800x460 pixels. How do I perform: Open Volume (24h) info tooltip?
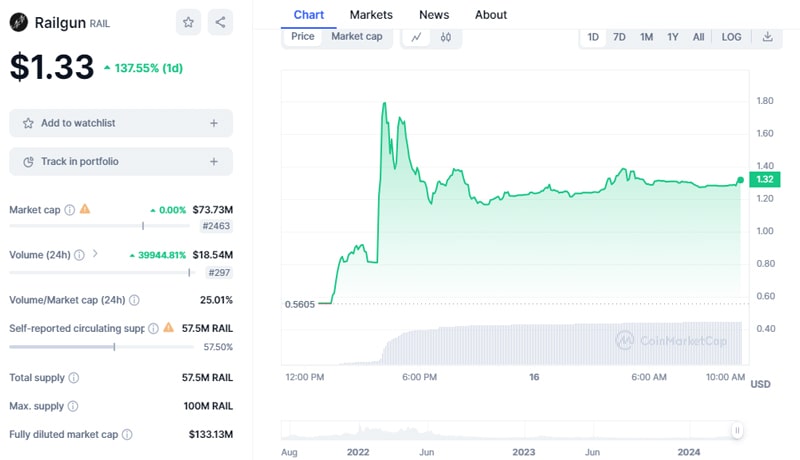(79, 254)
